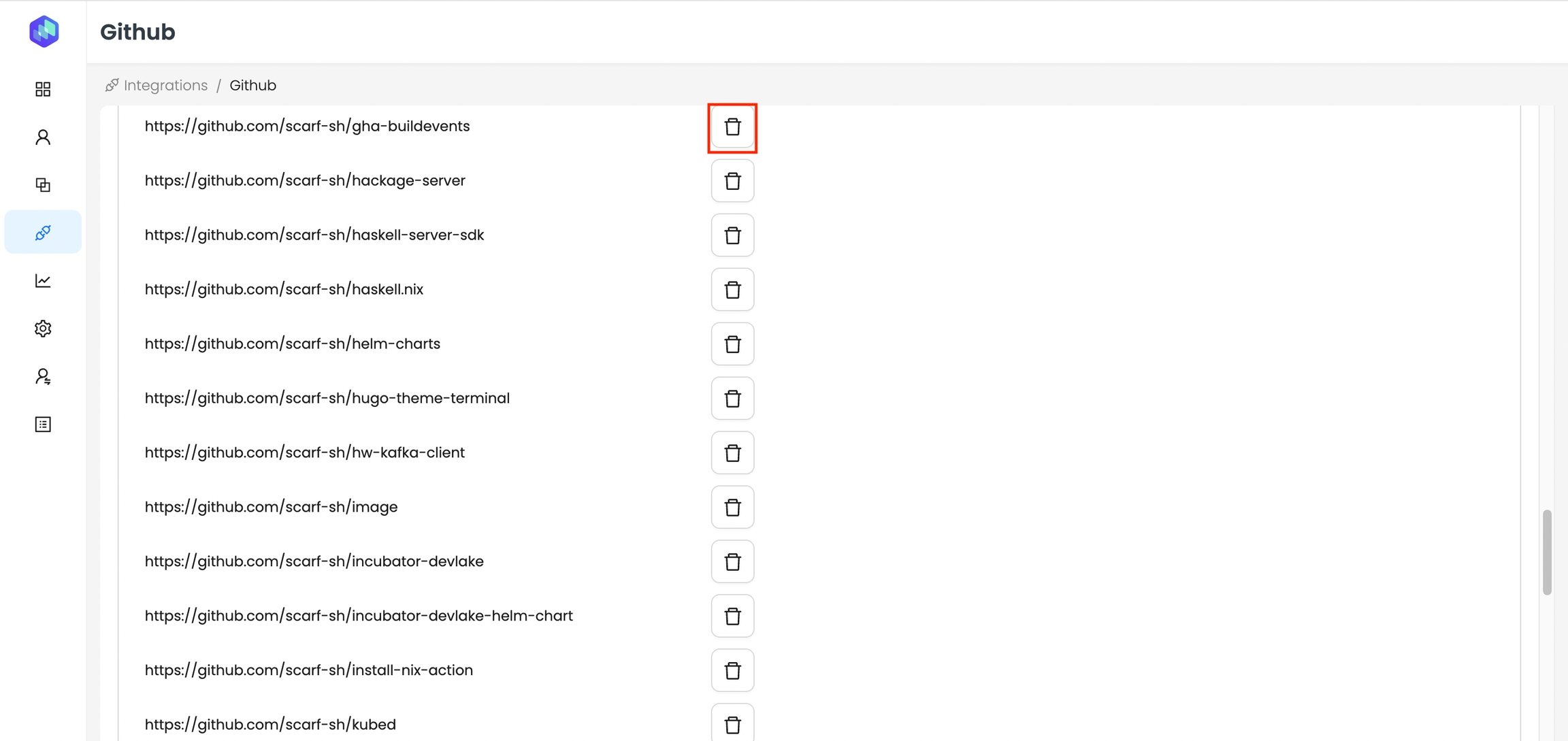Image resolution: width=1568 pixels, height=741 pixels.
Task: Select the Integrations plug sidebar item
Action: pyautogui.click(x=43, y=233)
